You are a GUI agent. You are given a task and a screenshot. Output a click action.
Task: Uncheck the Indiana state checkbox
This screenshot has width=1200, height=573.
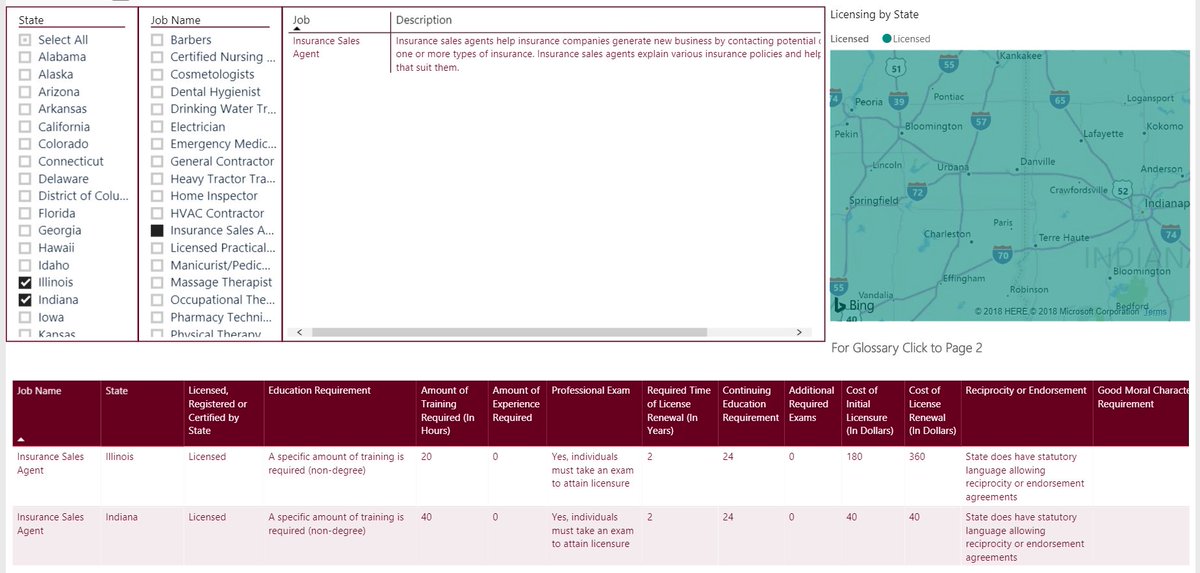click(25, 300)
